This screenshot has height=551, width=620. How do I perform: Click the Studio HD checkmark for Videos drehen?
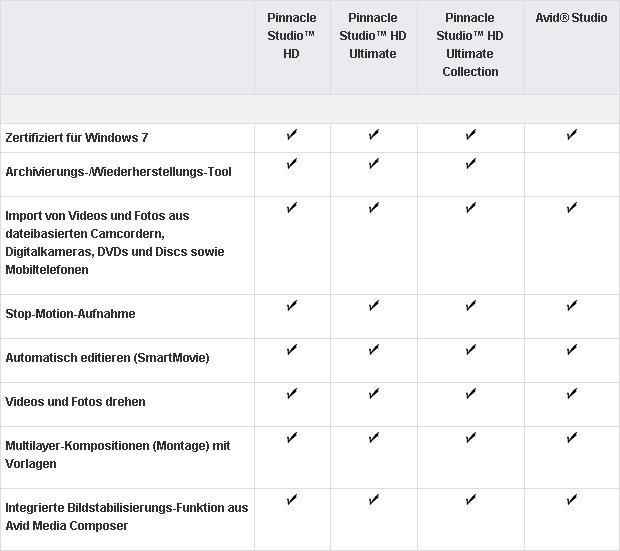292,394
